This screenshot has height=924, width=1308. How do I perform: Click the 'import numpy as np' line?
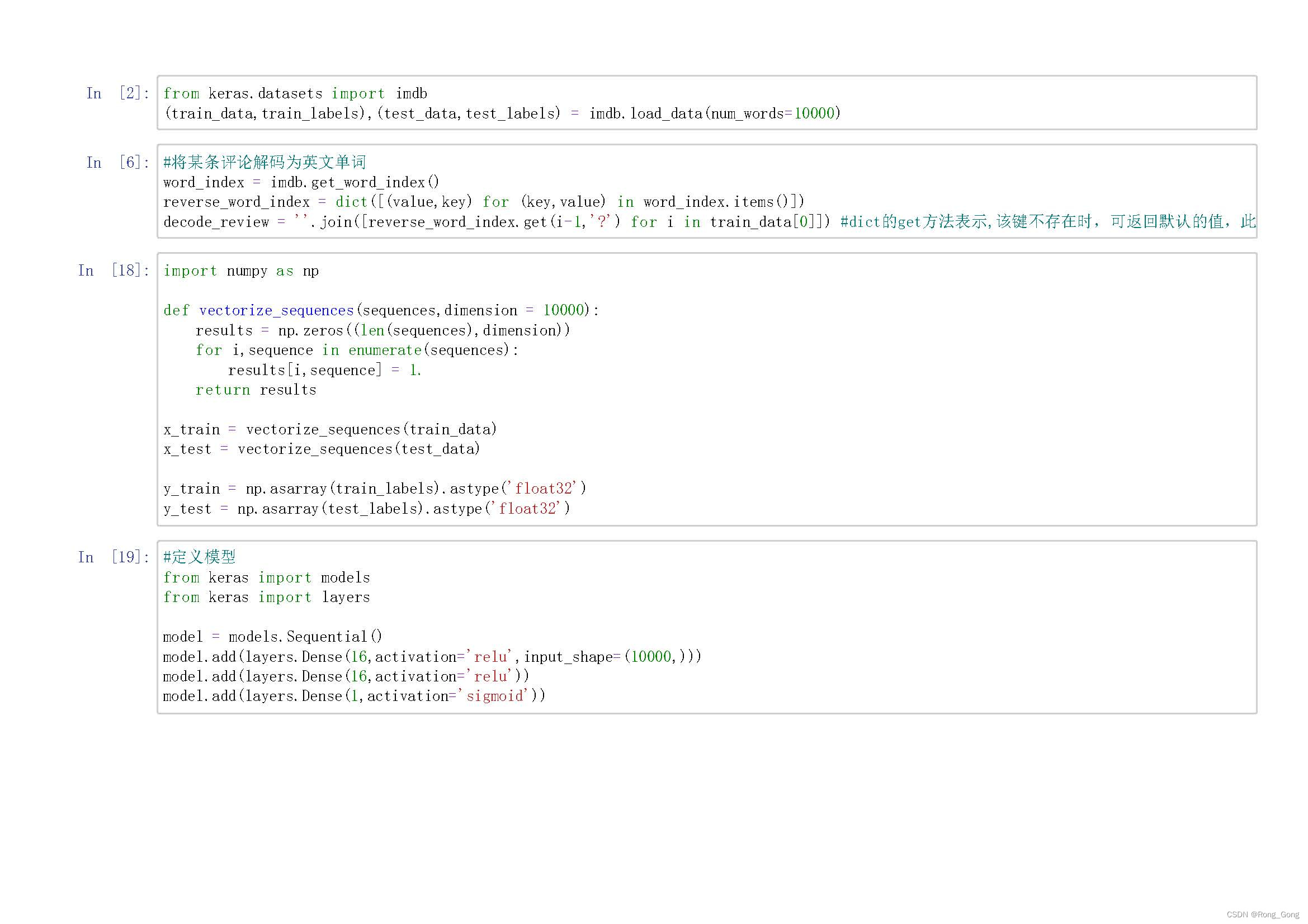(x=241, y=271)
